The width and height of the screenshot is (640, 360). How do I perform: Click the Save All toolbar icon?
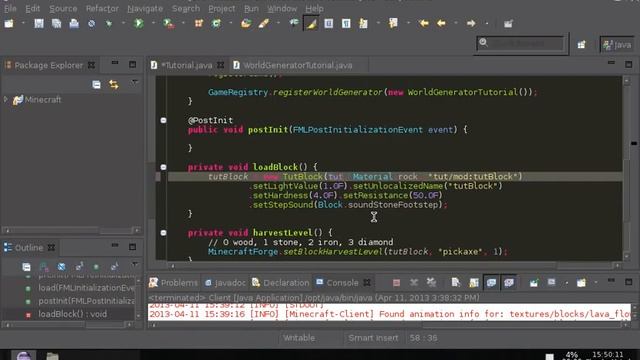56,24
